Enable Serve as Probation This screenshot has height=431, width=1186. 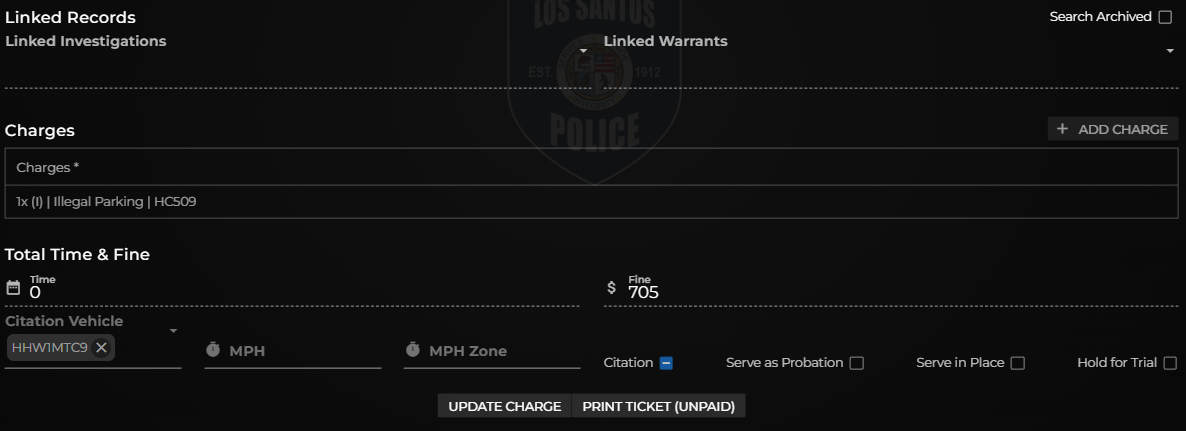tap(856, 363)
